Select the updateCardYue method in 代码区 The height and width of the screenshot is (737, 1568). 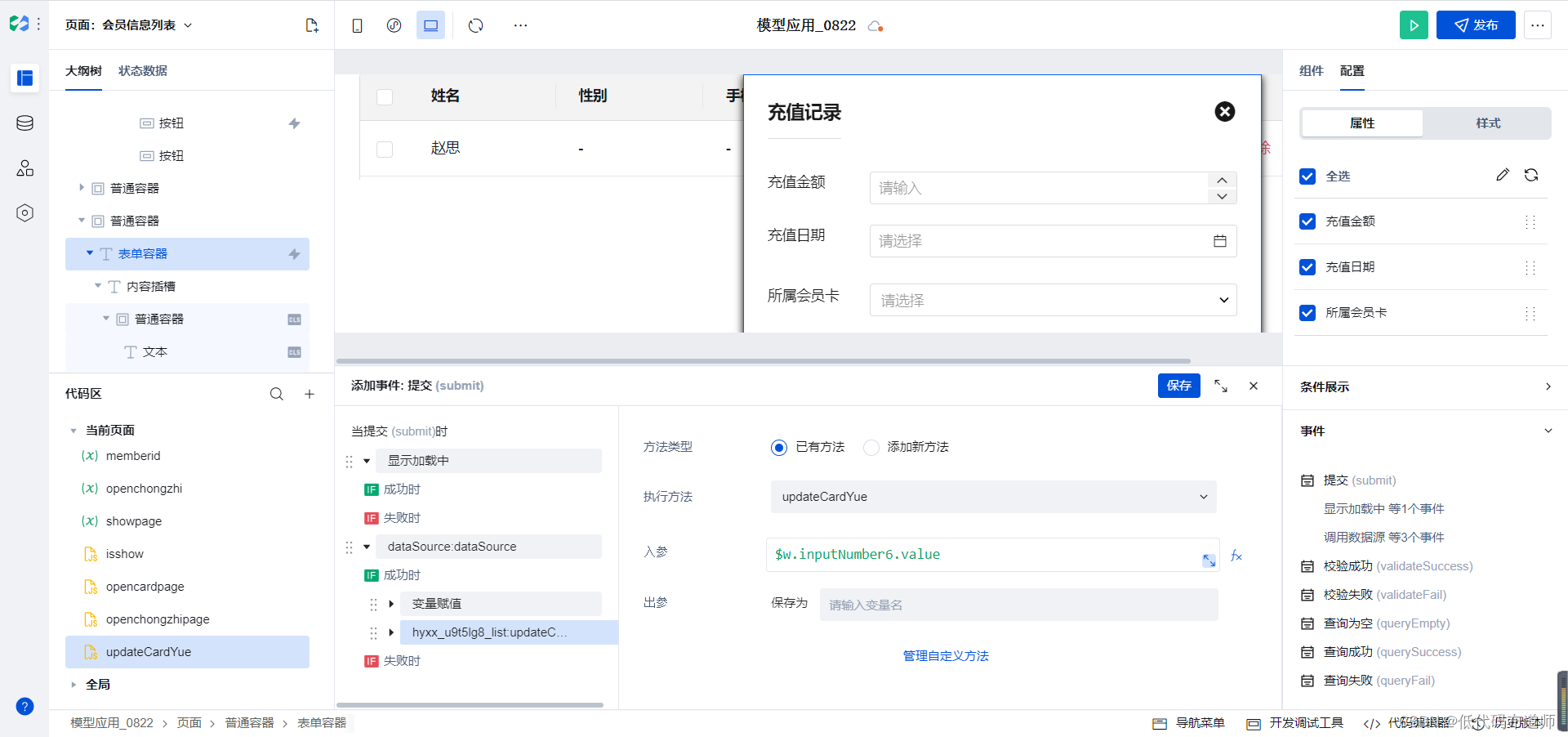click(187, 652)
